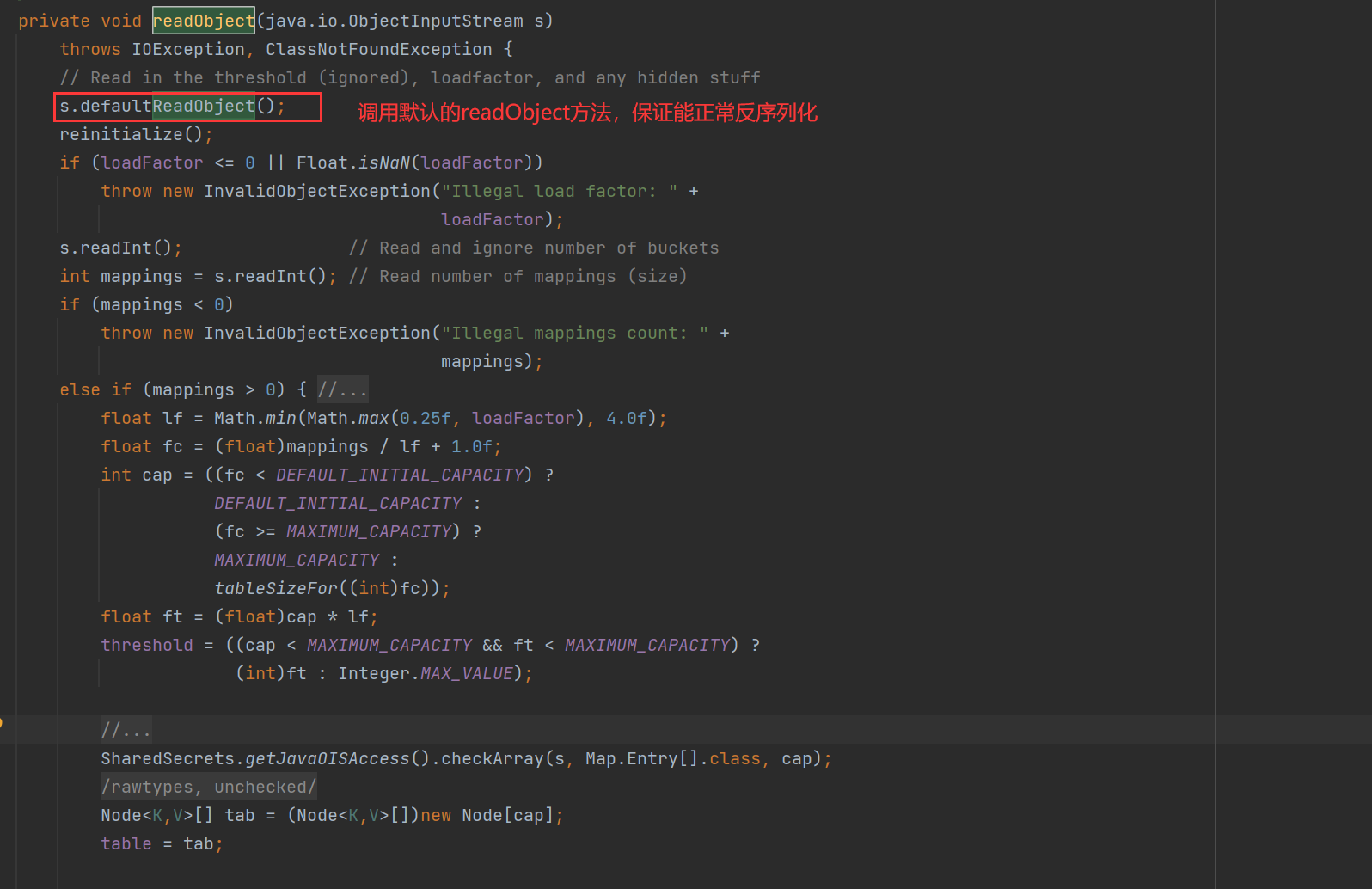This screenshot has height=889, width=1372.
Task: Expand the folded //... on the highlighted line
Action: tap(126, 730)
